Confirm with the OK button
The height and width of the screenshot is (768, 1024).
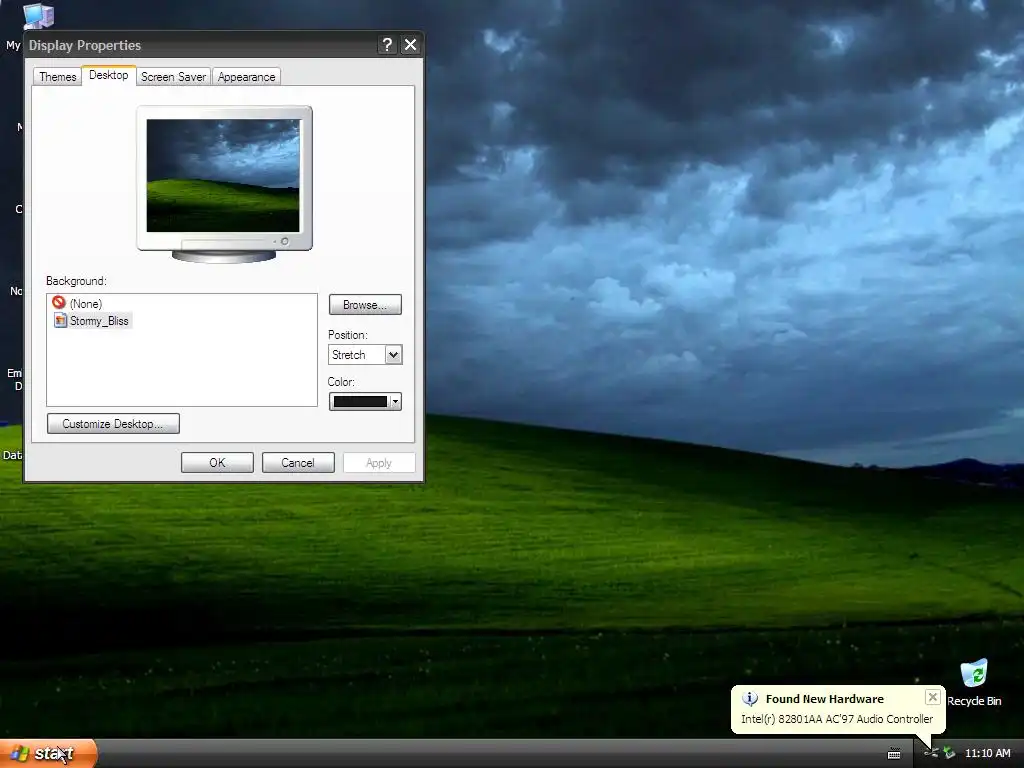tap(217, 463)
